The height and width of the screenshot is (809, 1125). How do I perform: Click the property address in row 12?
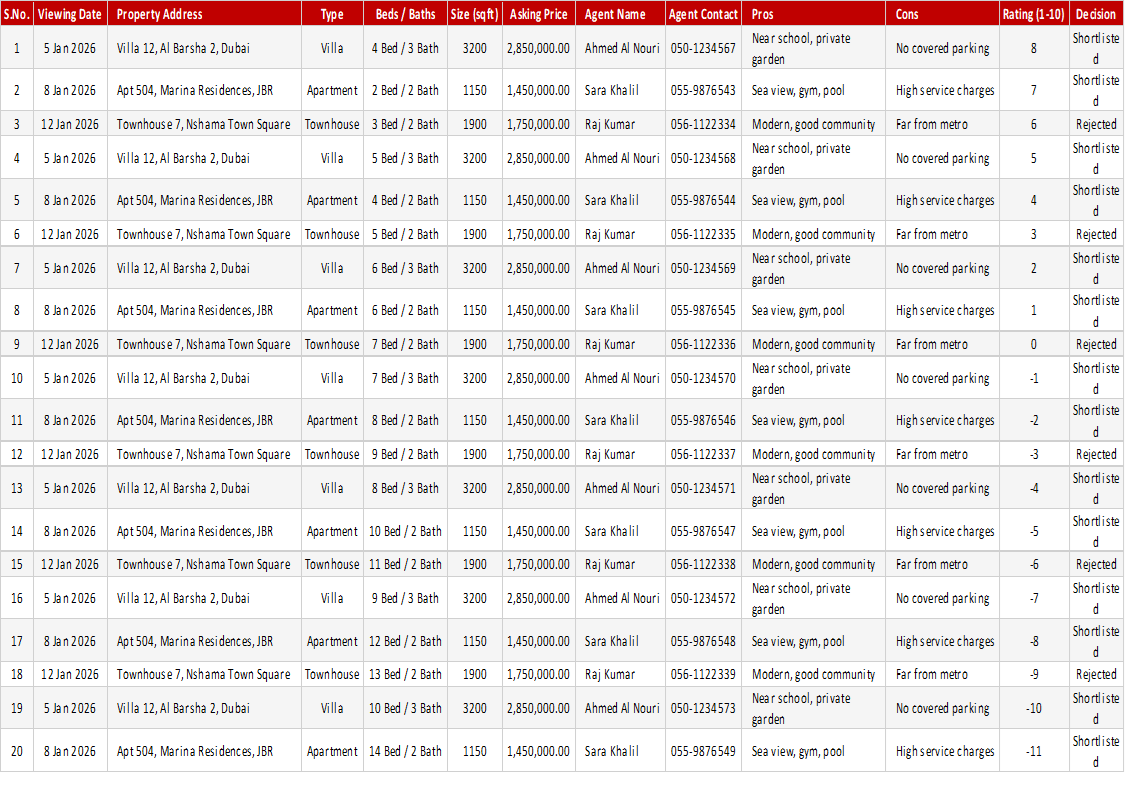204,454
